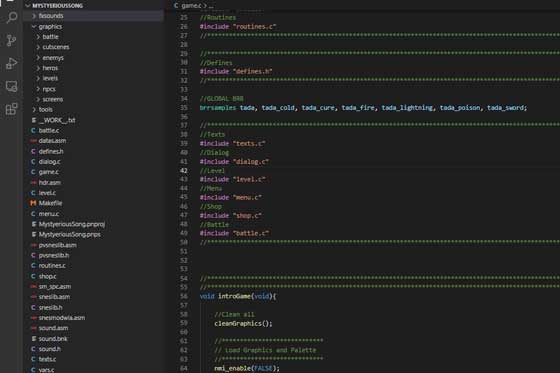This screenshot has height=373, width=560.
Task: Expand the npcs subfolder chevron
Action: tap(38, 89)
